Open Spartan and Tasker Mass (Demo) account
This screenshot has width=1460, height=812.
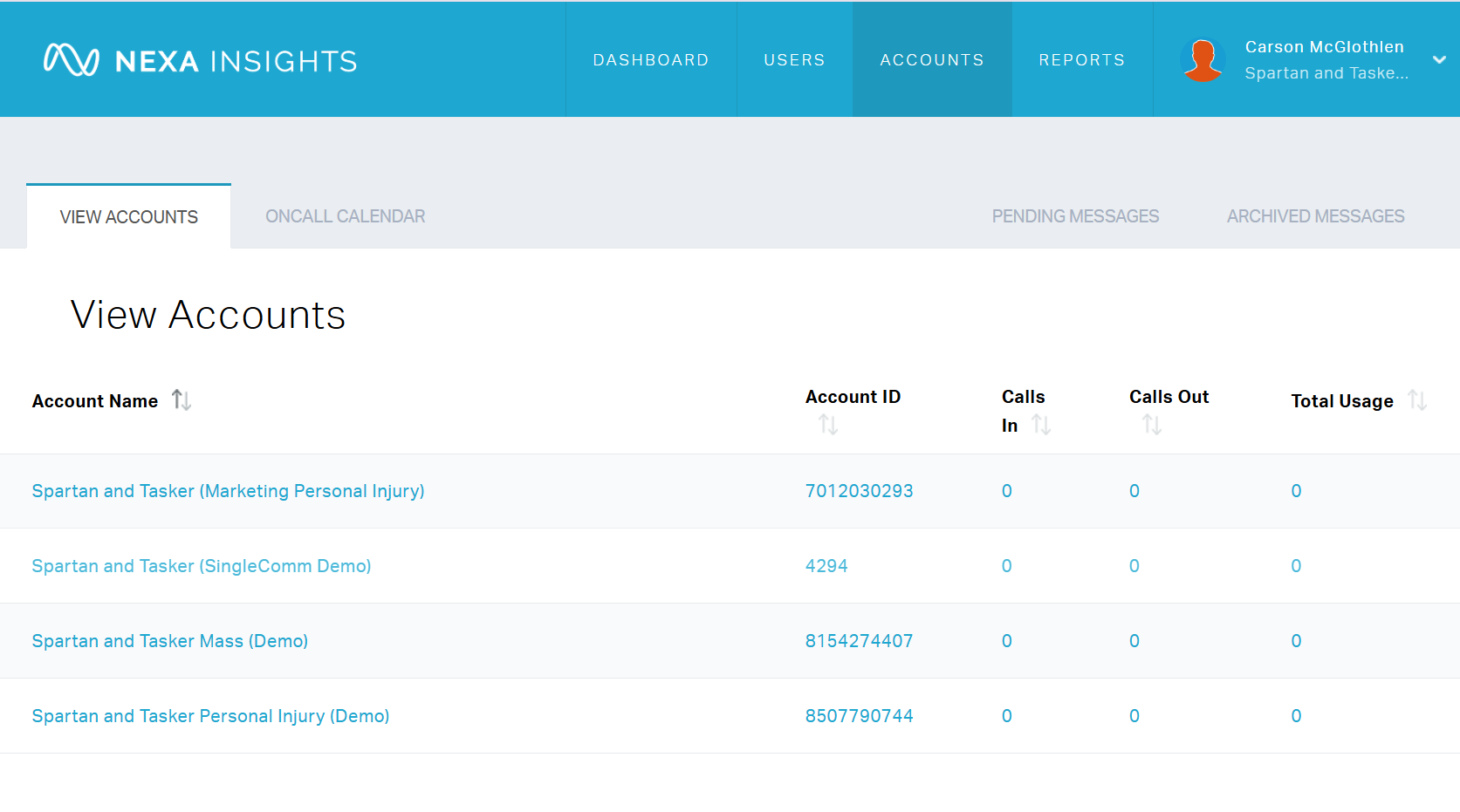[170, 641]
